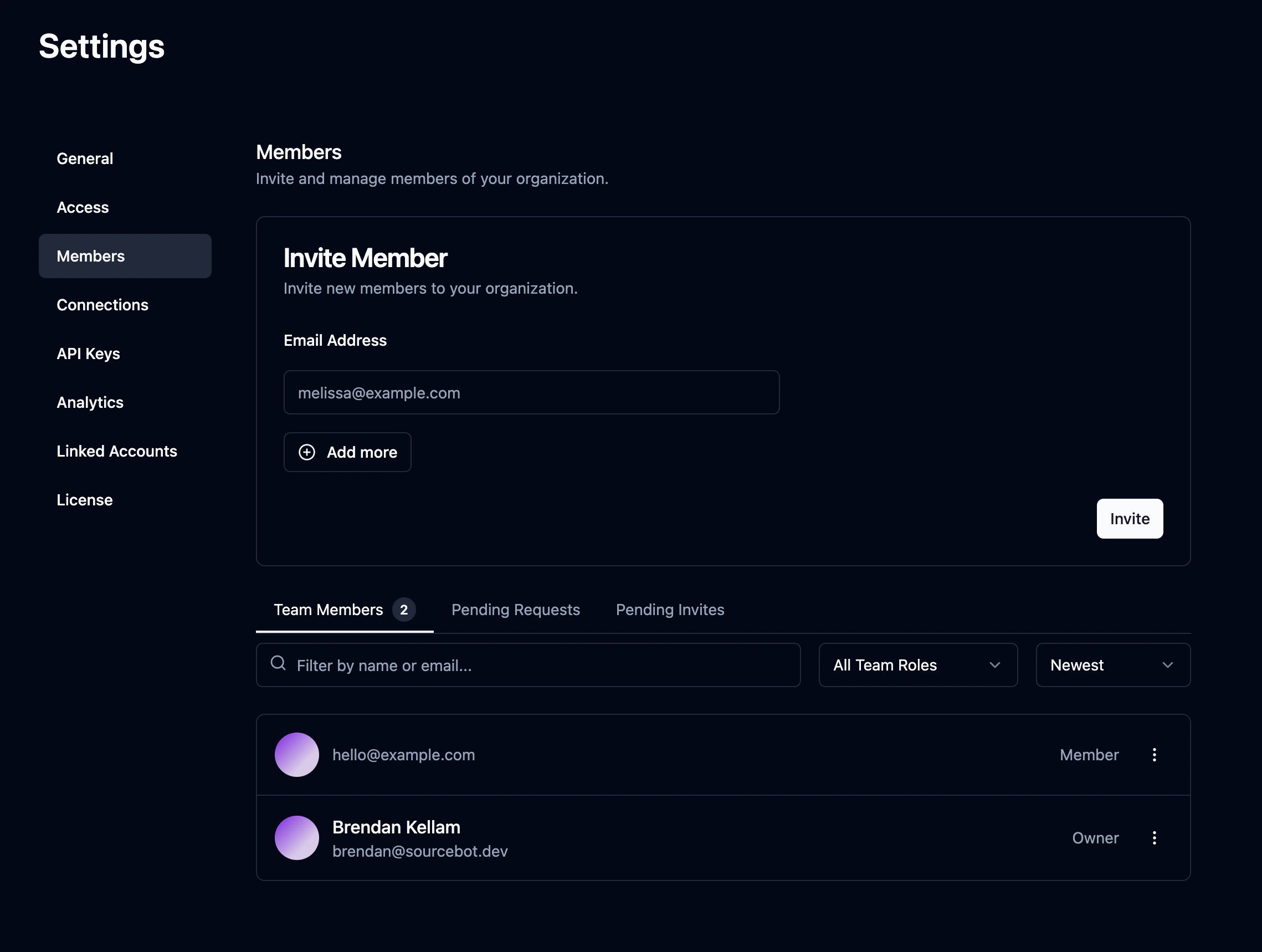Screen dimensions: 1262x952
Task: Open Connections settings in the sidebar
Action: point(102,305)
